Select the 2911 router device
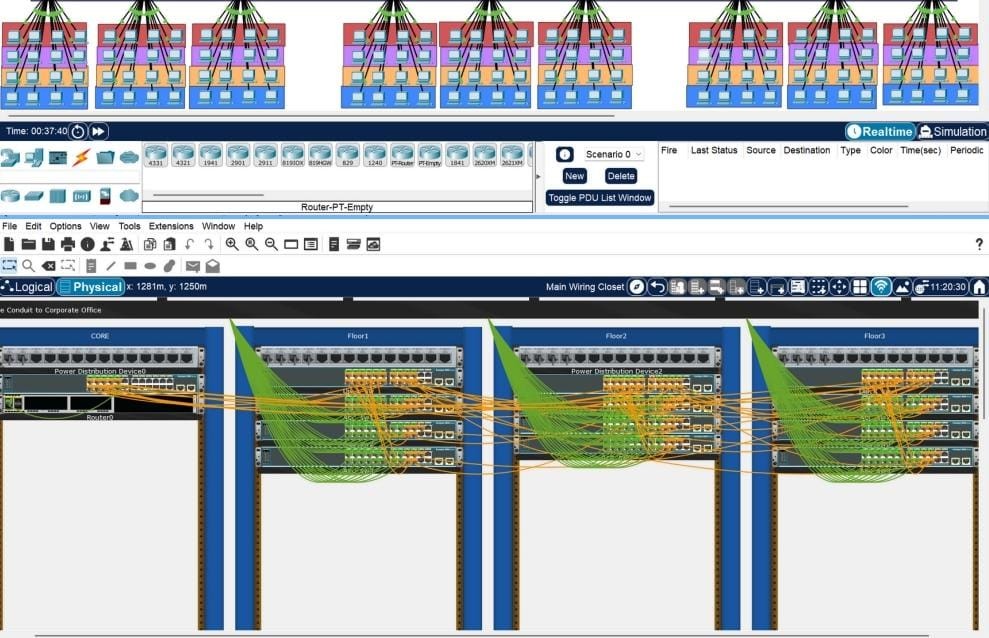989x638 pixels. (x=265, y=155)
